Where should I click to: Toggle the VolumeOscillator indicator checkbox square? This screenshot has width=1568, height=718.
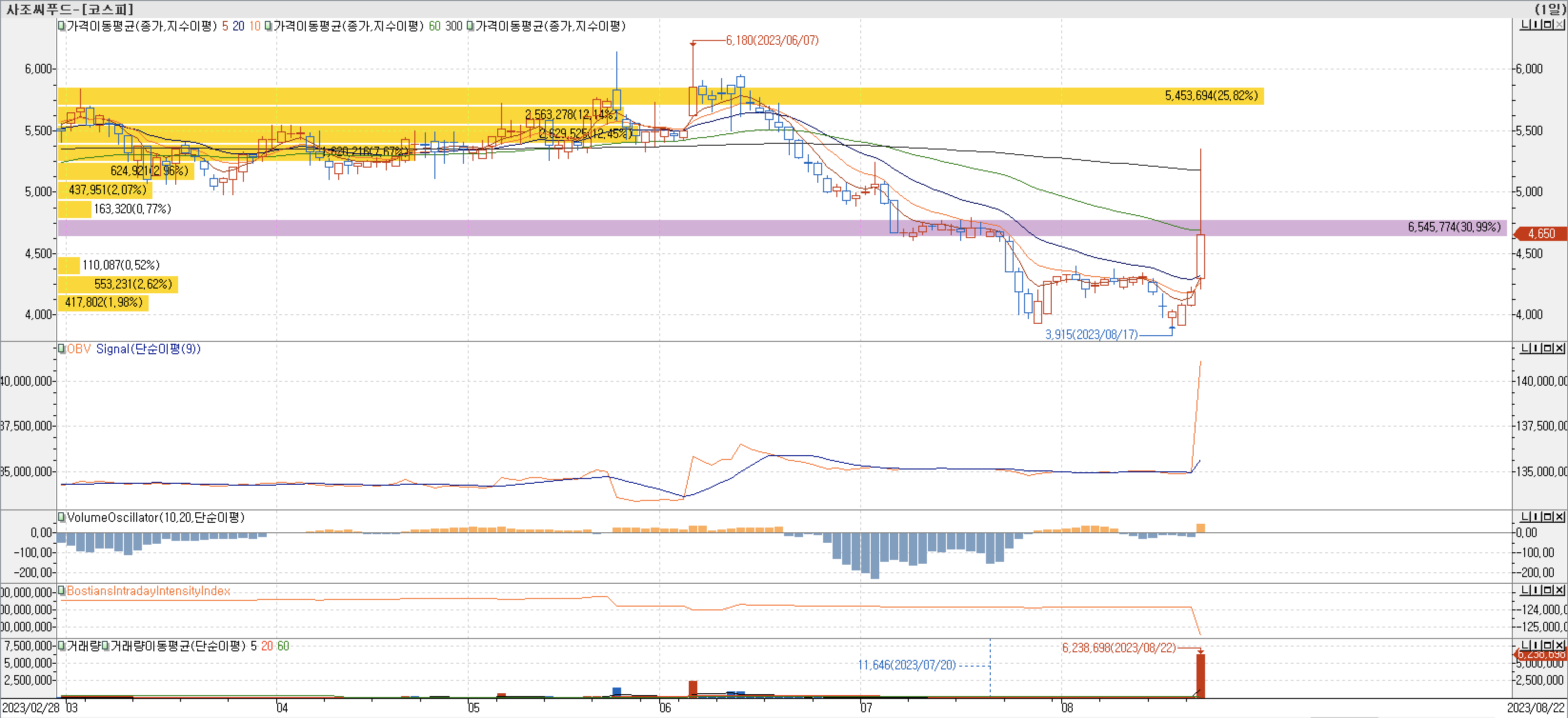[x=61, y=517]
